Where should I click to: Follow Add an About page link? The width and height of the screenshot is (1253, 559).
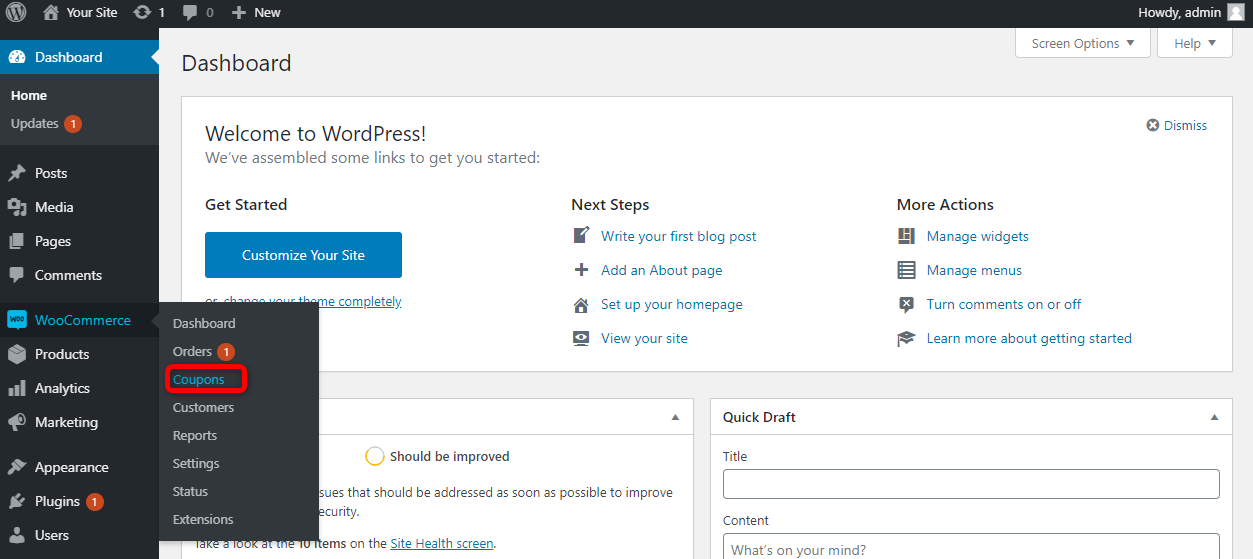[x=662, y=270]
